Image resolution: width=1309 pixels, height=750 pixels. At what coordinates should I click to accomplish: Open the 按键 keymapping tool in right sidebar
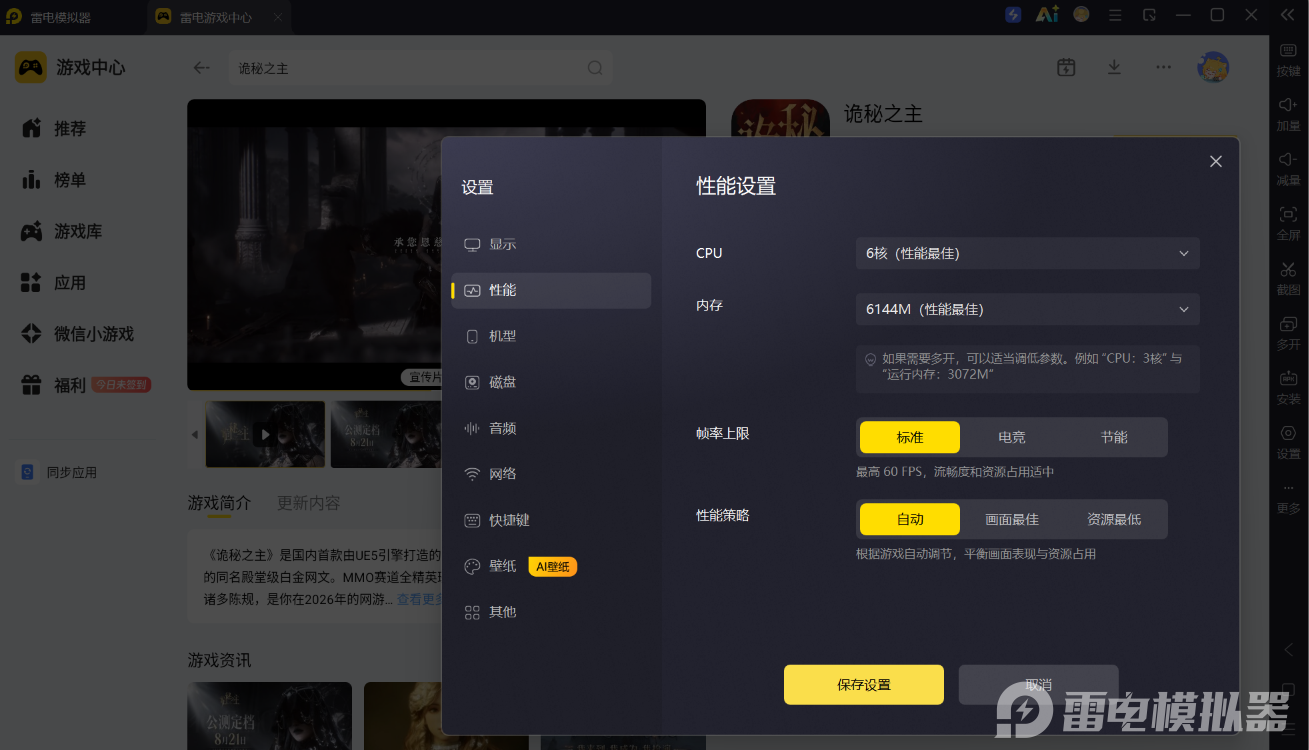coord(1288,59)
